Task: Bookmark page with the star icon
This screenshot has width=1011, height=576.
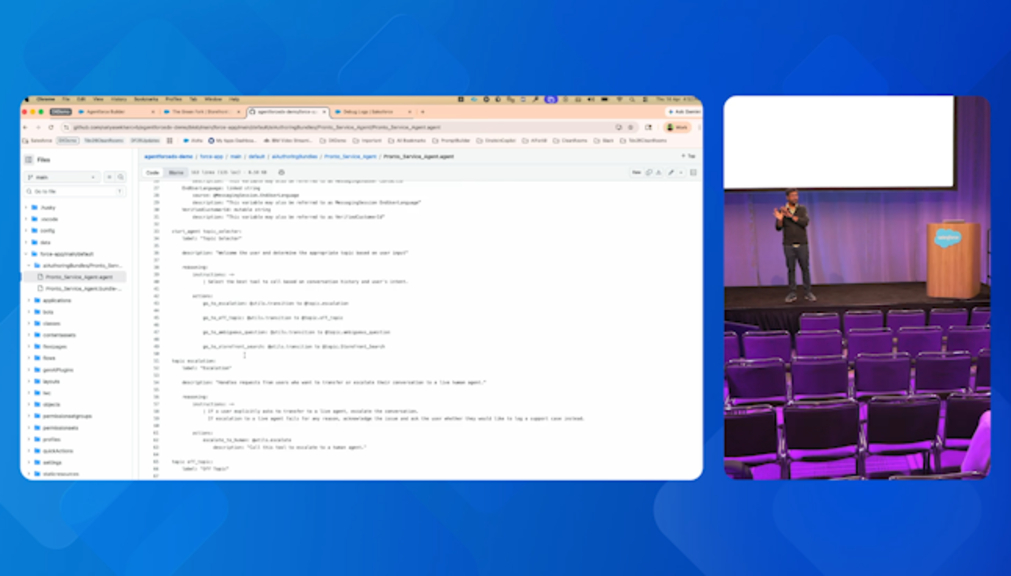Action: pyautogui.click(x=631, y=127)
